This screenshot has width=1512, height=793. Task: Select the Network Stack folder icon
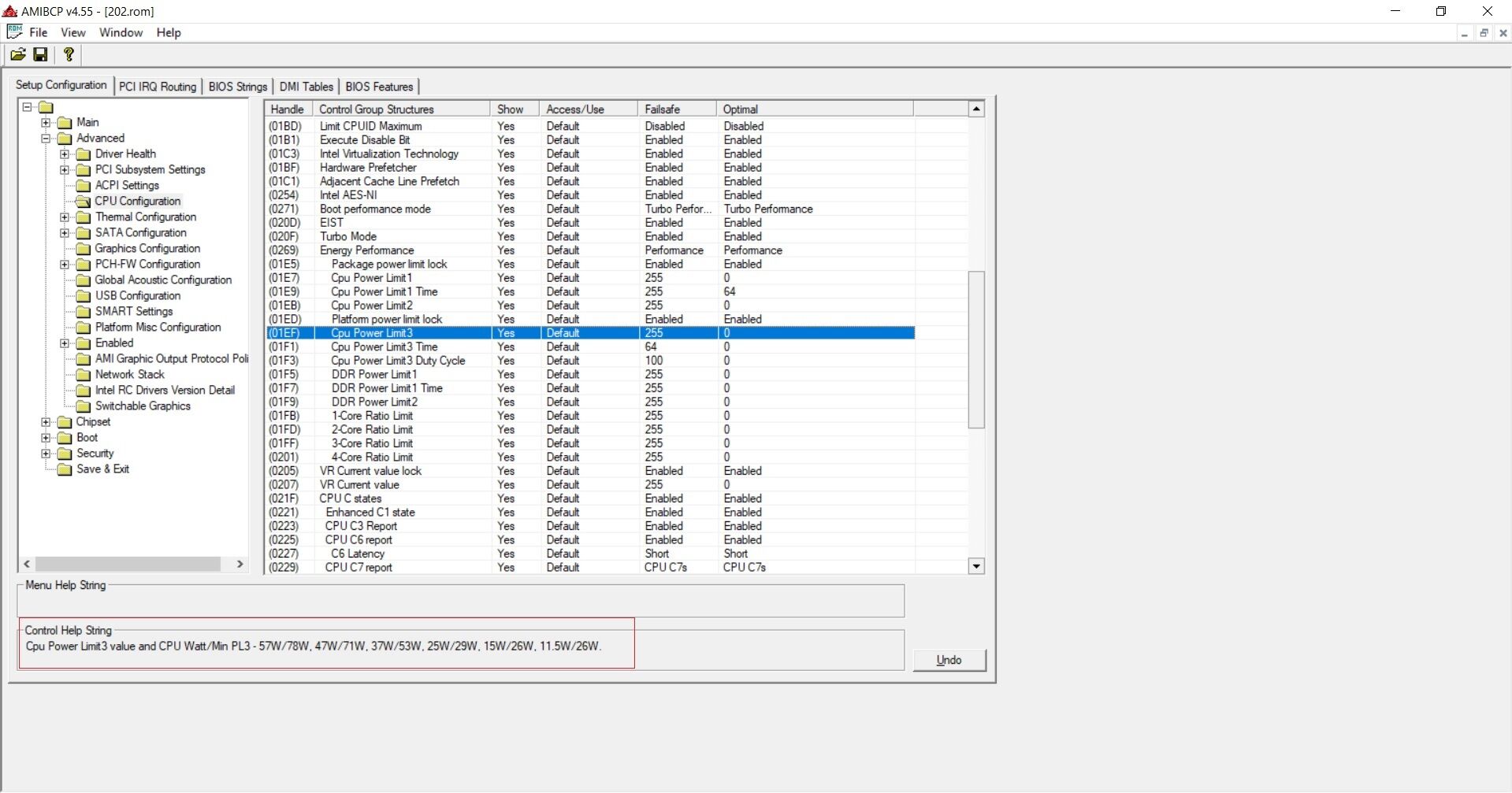point(83,374)
